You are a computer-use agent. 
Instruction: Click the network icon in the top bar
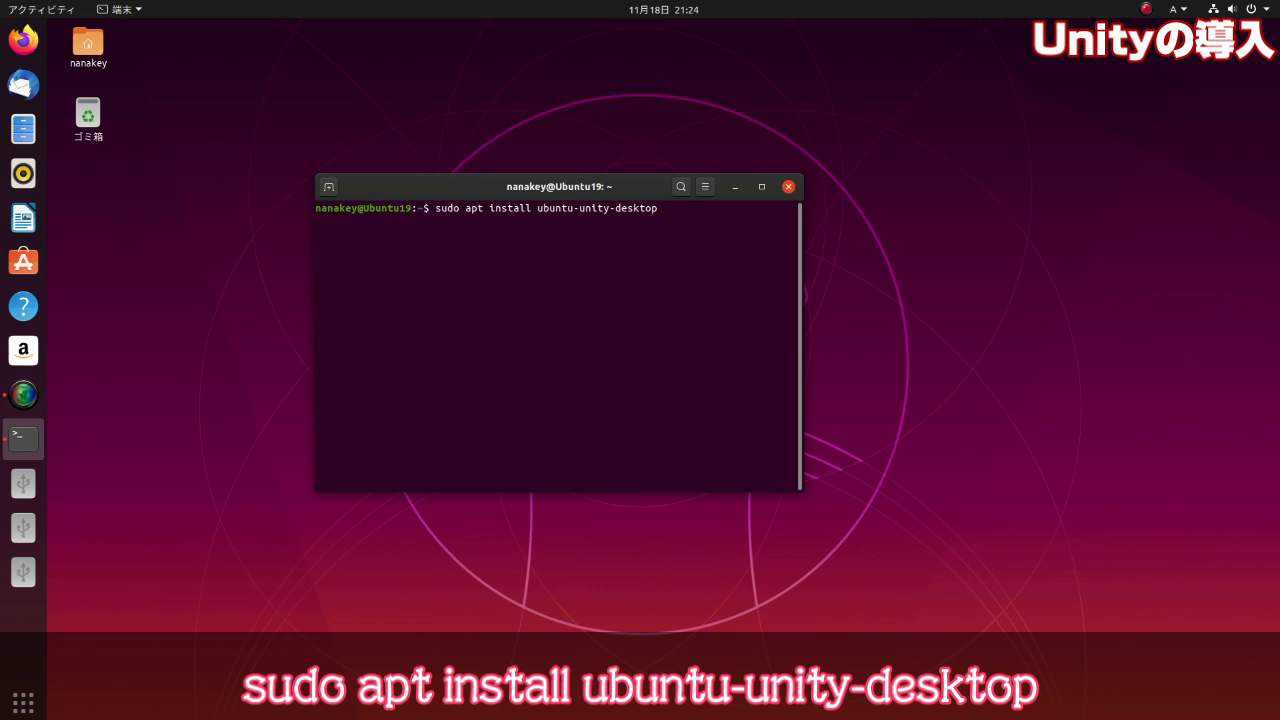click(1214, 9)
